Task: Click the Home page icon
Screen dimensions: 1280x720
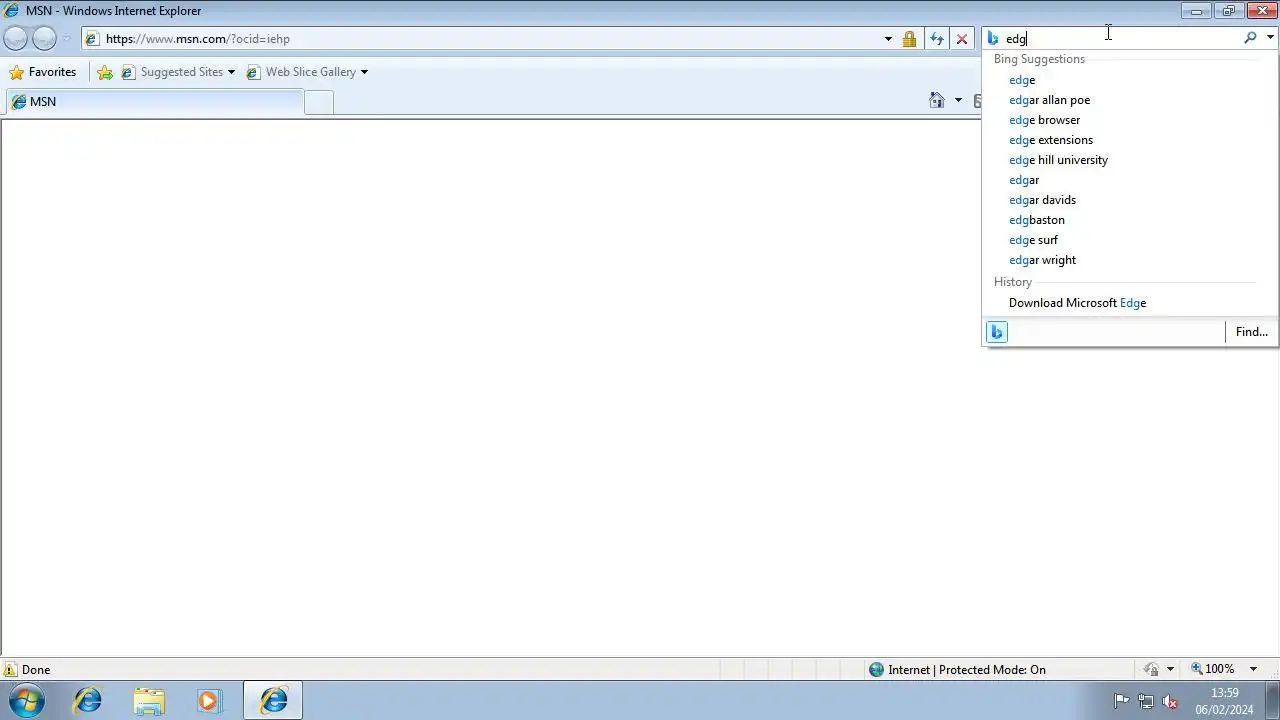Action: (937, 100)
